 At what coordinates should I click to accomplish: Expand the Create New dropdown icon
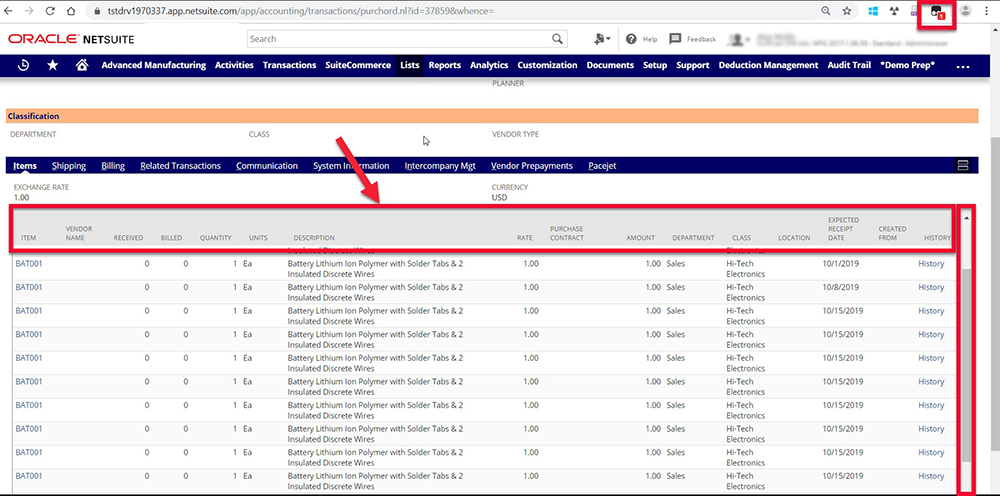pyautogui.click(x=602, y=39)
